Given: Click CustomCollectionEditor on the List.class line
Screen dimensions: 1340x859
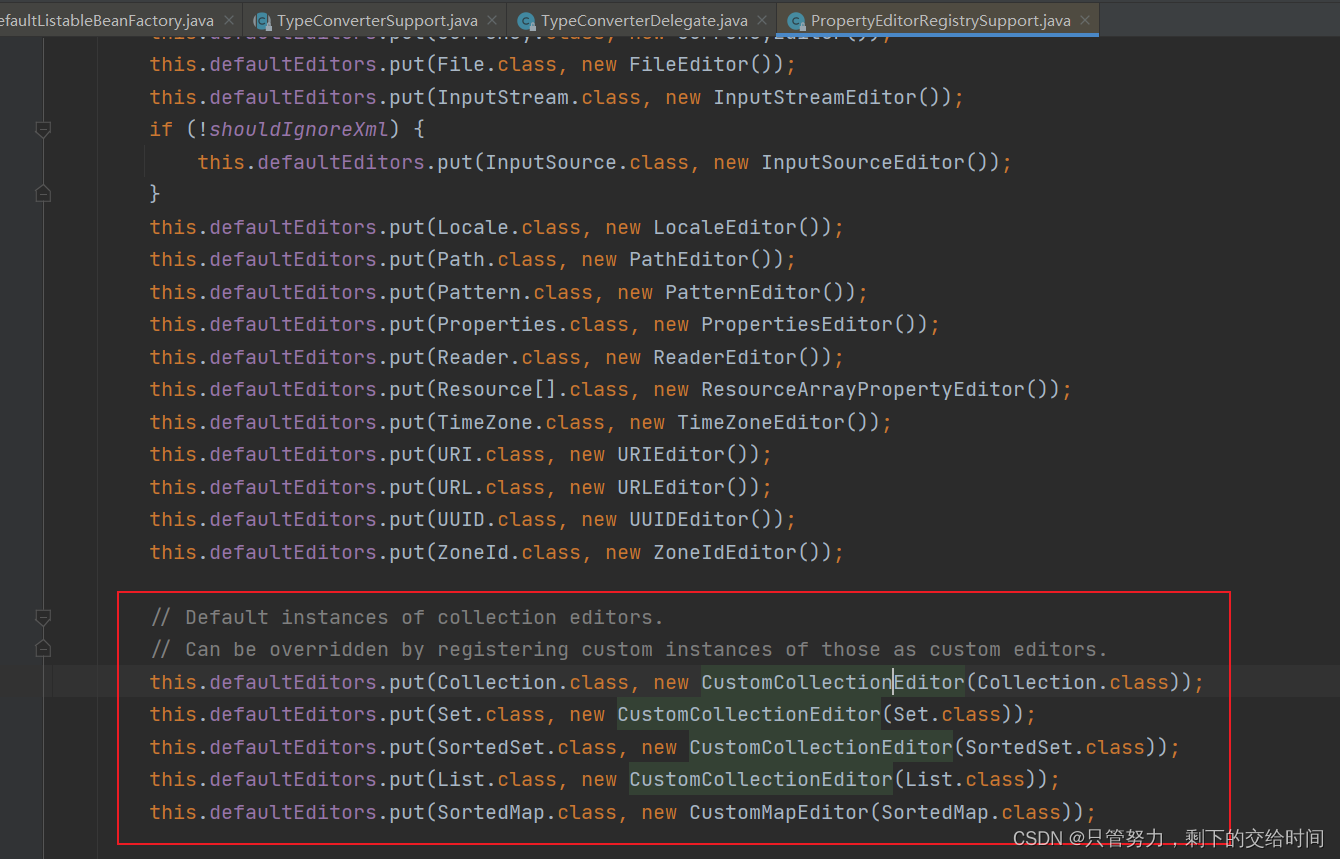Looking at the screenshot, I should (x=761, y=779).
